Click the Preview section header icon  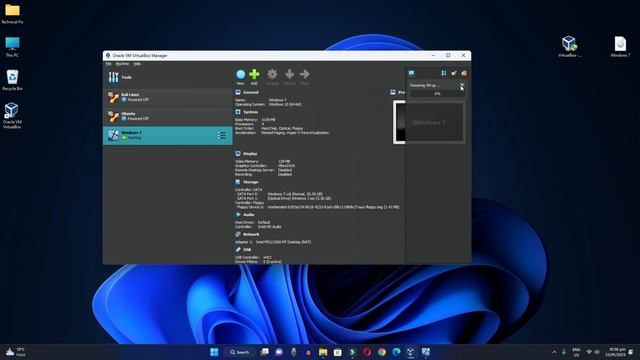pos(393,93)
